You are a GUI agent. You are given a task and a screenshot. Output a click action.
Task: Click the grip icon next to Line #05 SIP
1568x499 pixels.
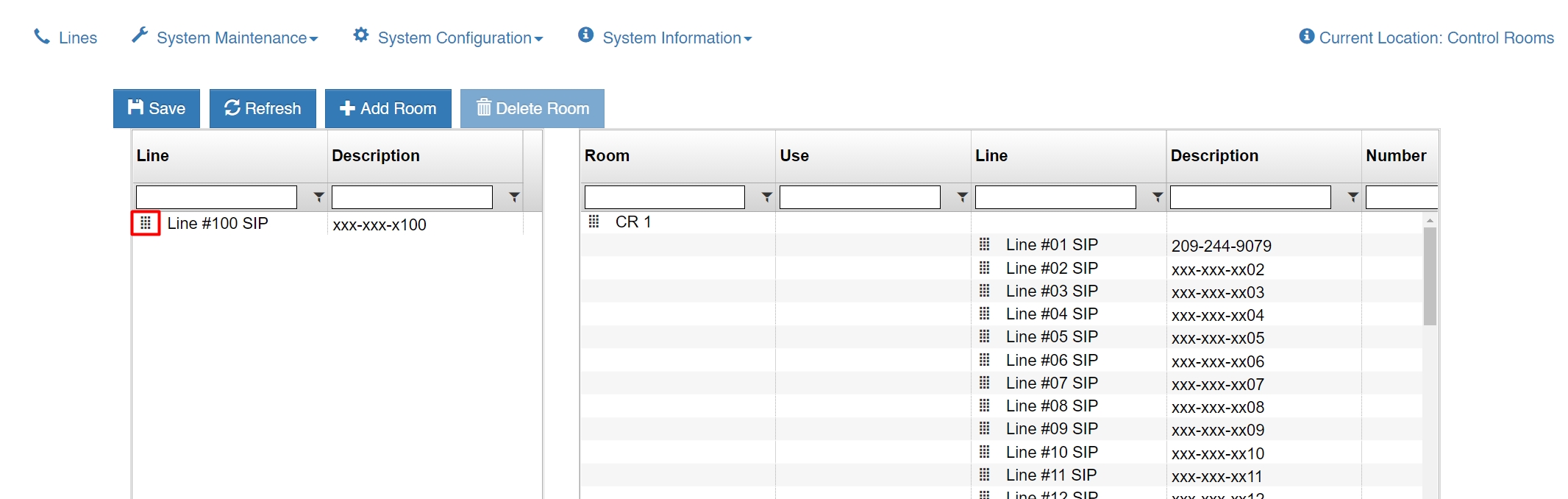pos(985,336)
